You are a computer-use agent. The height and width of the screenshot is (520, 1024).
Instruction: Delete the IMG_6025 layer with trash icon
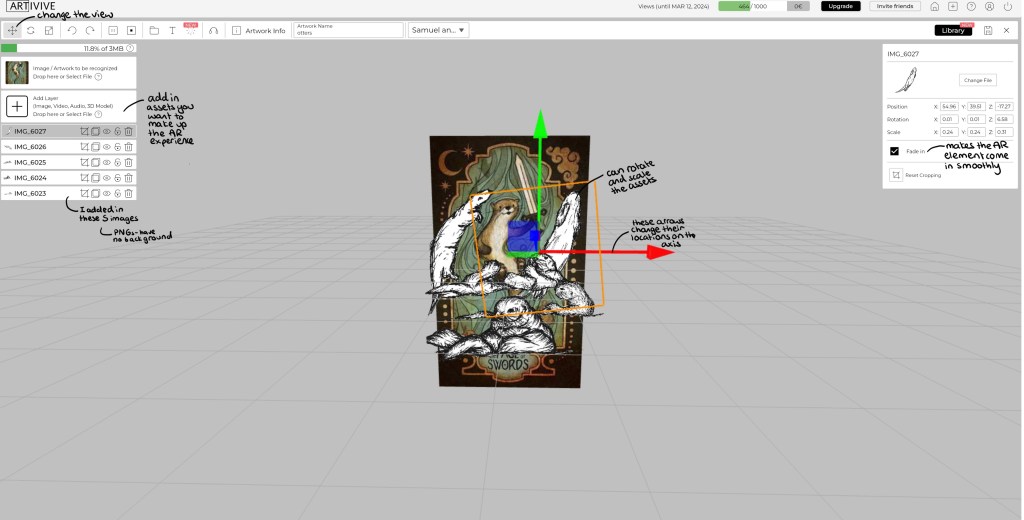point(129,162)
